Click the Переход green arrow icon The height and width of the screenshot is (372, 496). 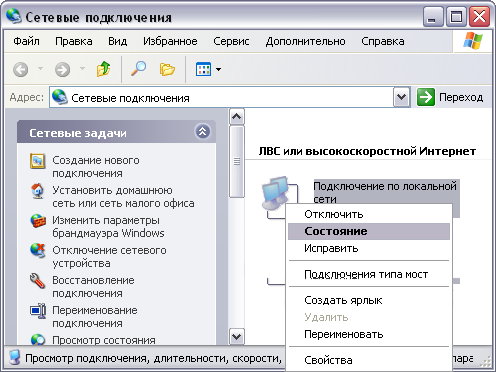tap(426, 97)
